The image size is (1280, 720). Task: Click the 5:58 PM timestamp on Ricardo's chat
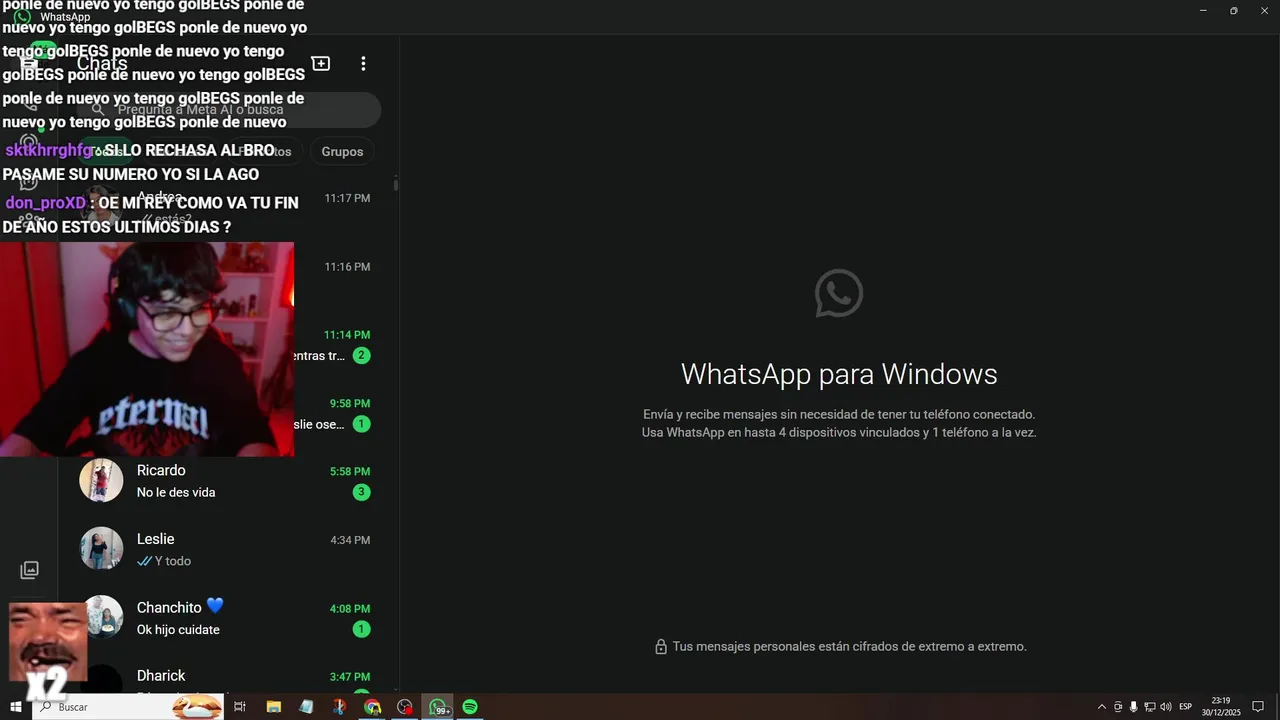point(350,471)
